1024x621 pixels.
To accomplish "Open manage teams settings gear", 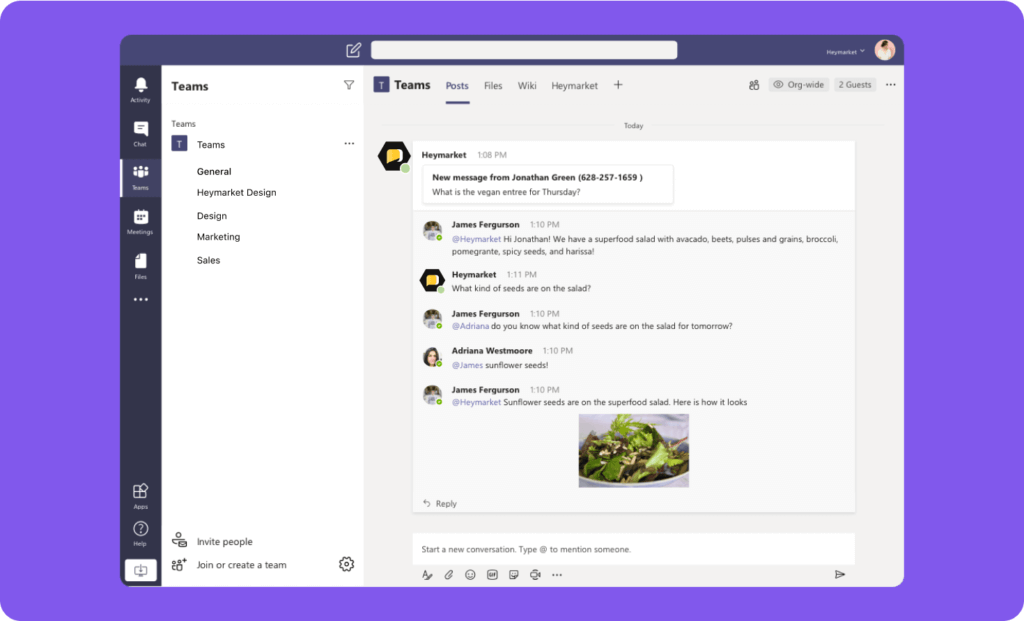I will click(x=346, y=564).
